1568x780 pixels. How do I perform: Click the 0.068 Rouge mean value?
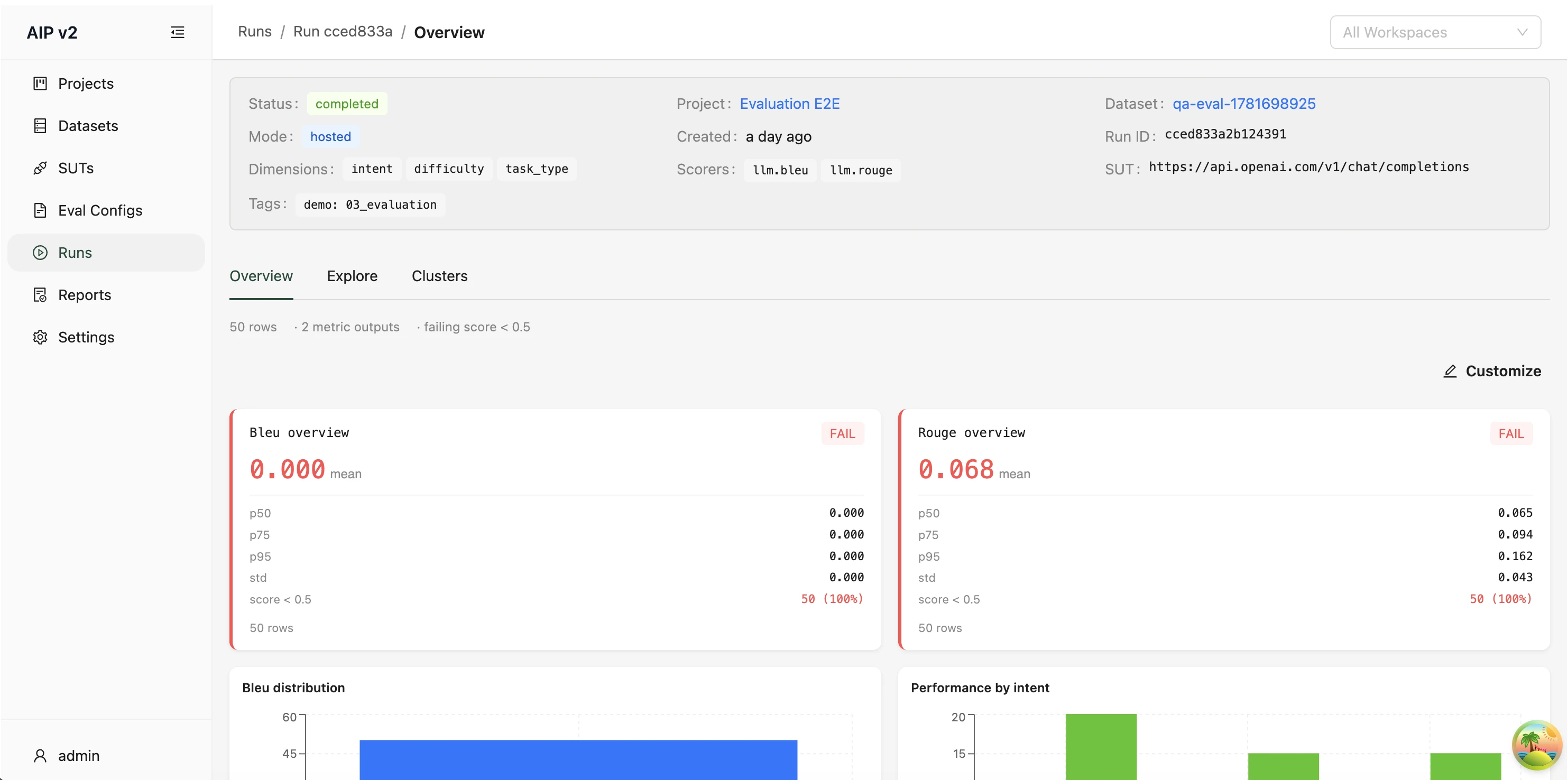click(x=956, y=470)
